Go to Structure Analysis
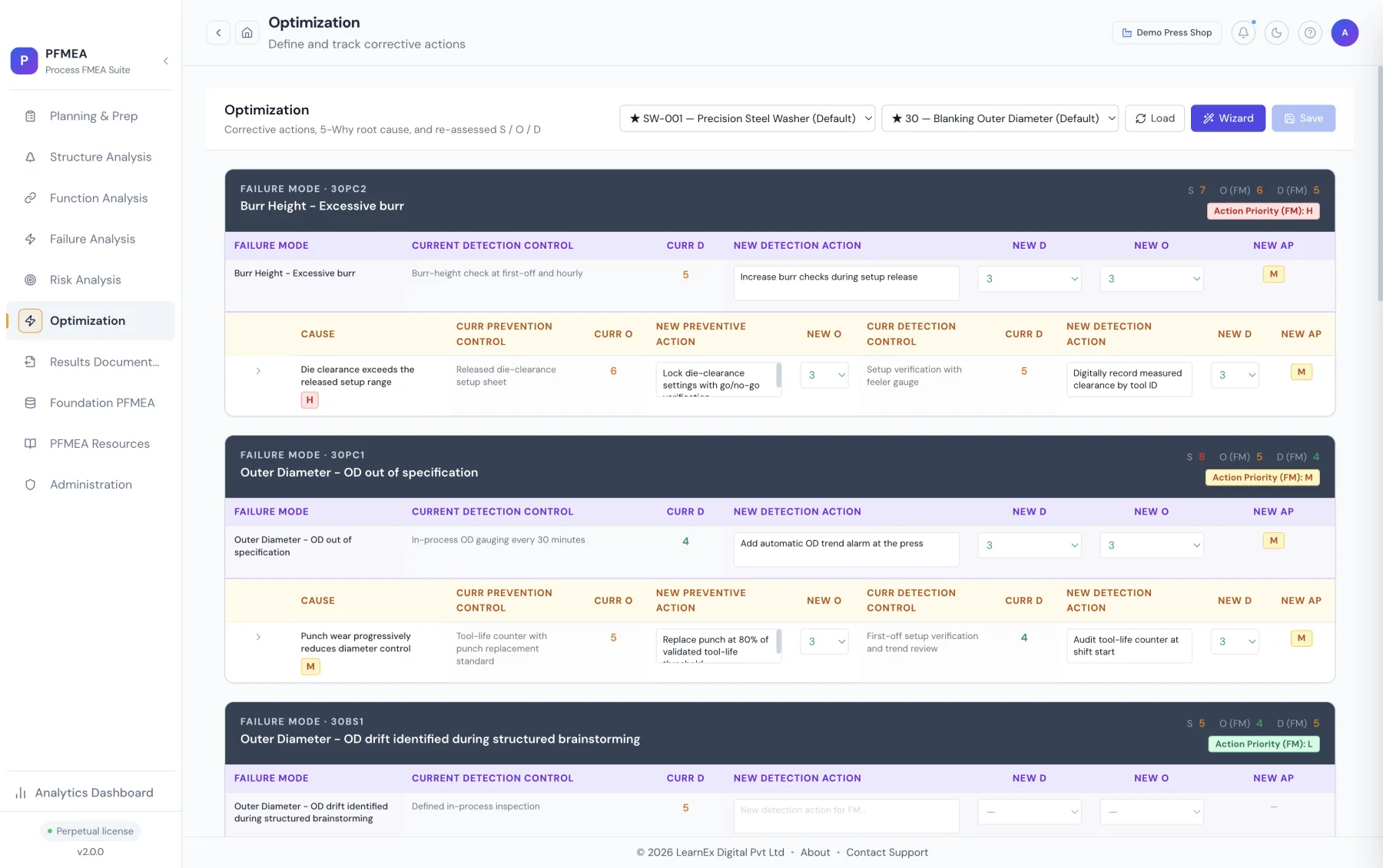The image size is (1383, 868). click(x=91, y=157)
